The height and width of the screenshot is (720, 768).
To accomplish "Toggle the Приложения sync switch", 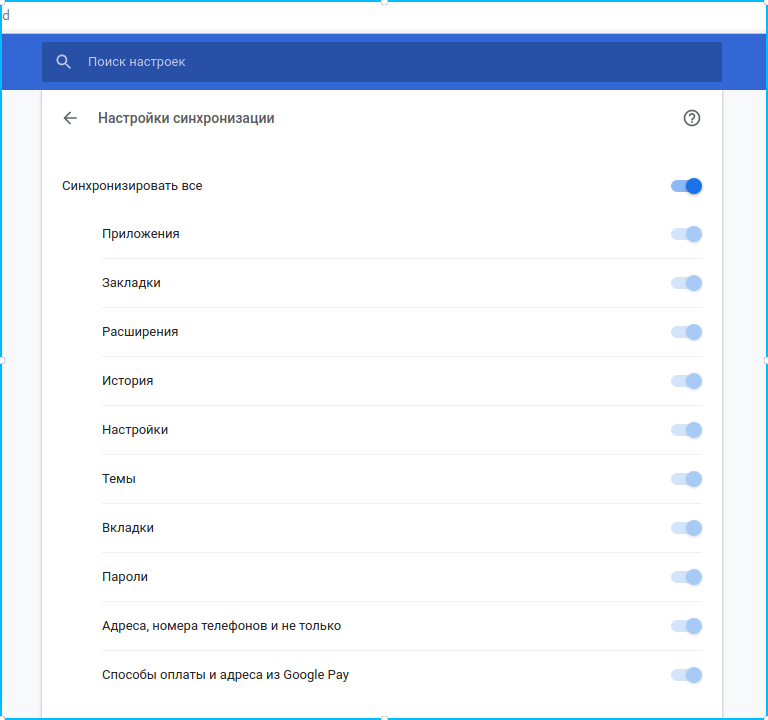I will click(686, 234).
